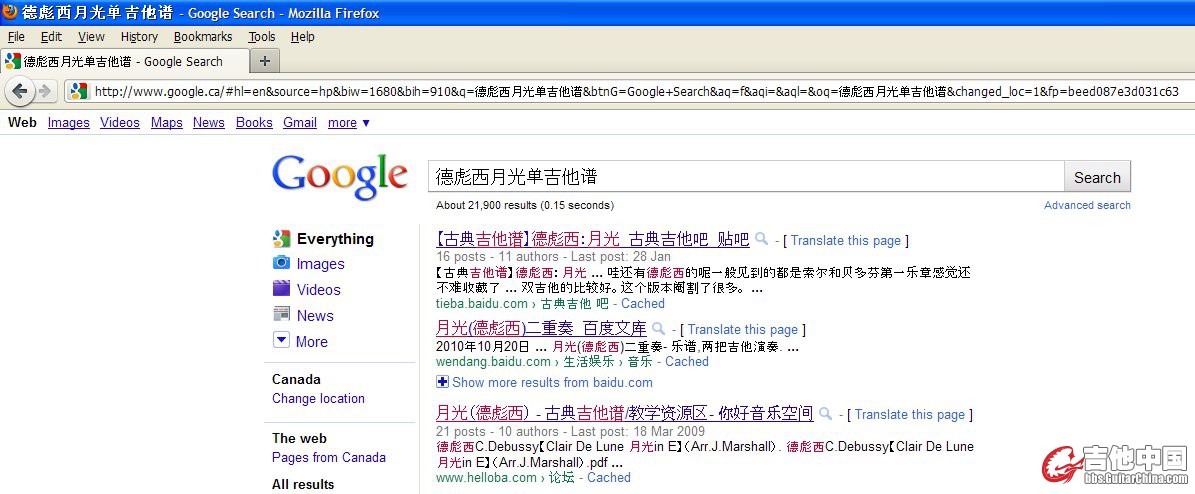1195x494 pixels.
Task: Open the Bookmarks menu
Action: [x=203, y=37]
